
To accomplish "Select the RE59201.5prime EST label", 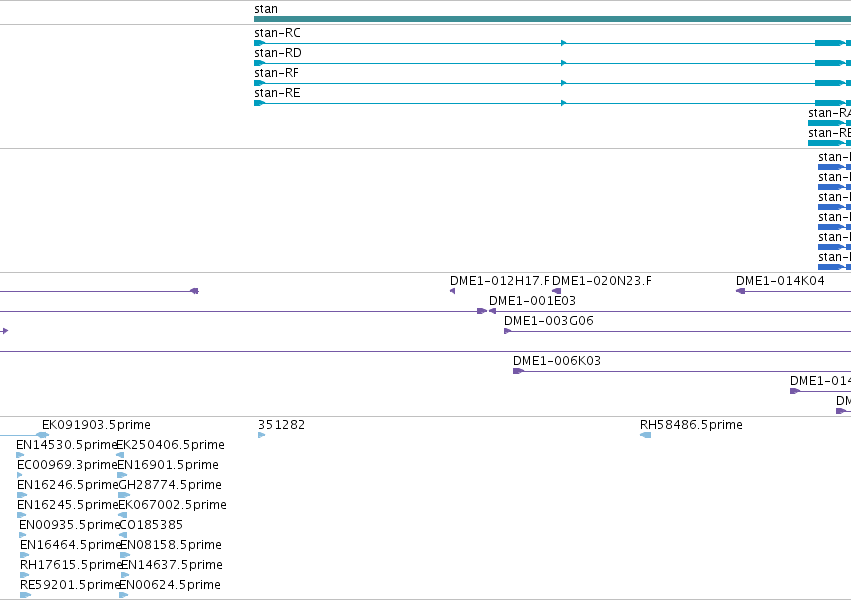I will coord(69,585).
